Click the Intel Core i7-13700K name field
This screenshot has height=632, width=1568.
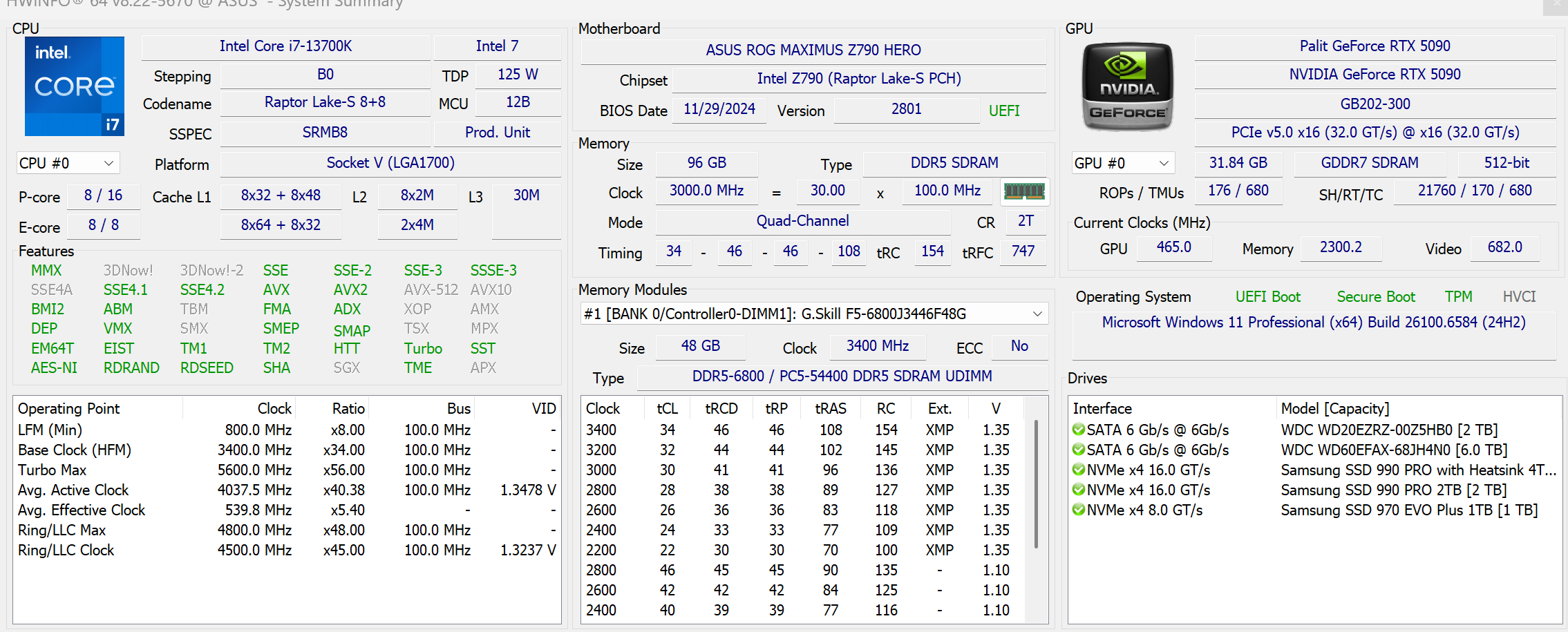point(285,46)
